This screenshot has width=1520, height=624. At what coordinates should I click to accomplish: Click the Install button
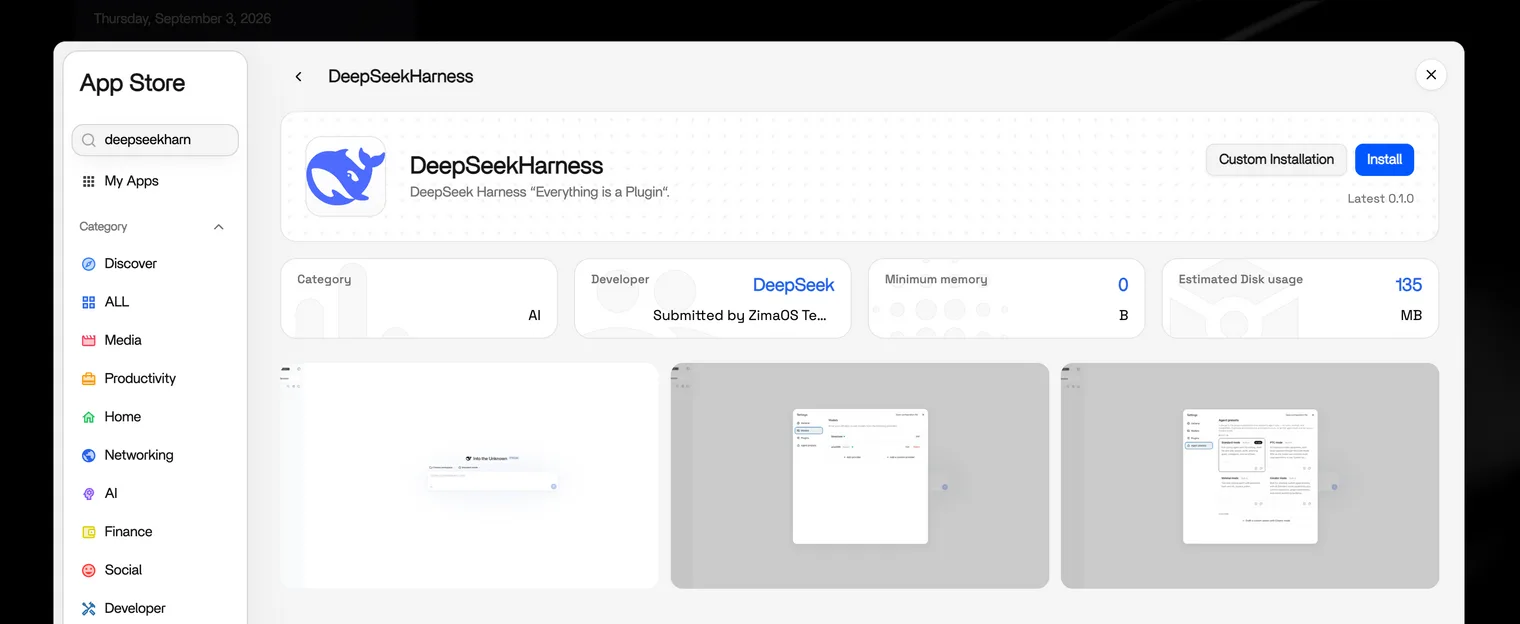(x=1384, y=160)
